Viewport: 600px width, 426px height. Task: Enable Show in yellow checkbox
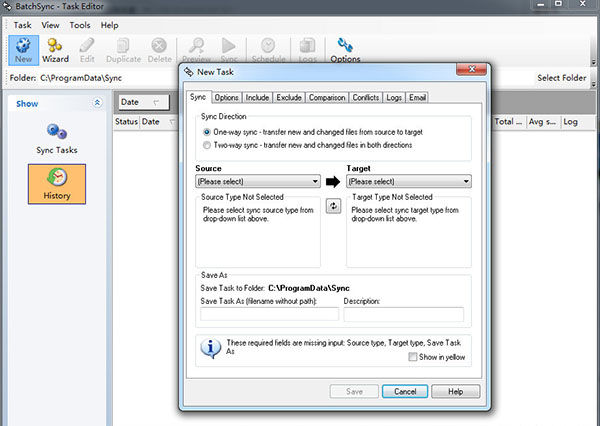413,357
